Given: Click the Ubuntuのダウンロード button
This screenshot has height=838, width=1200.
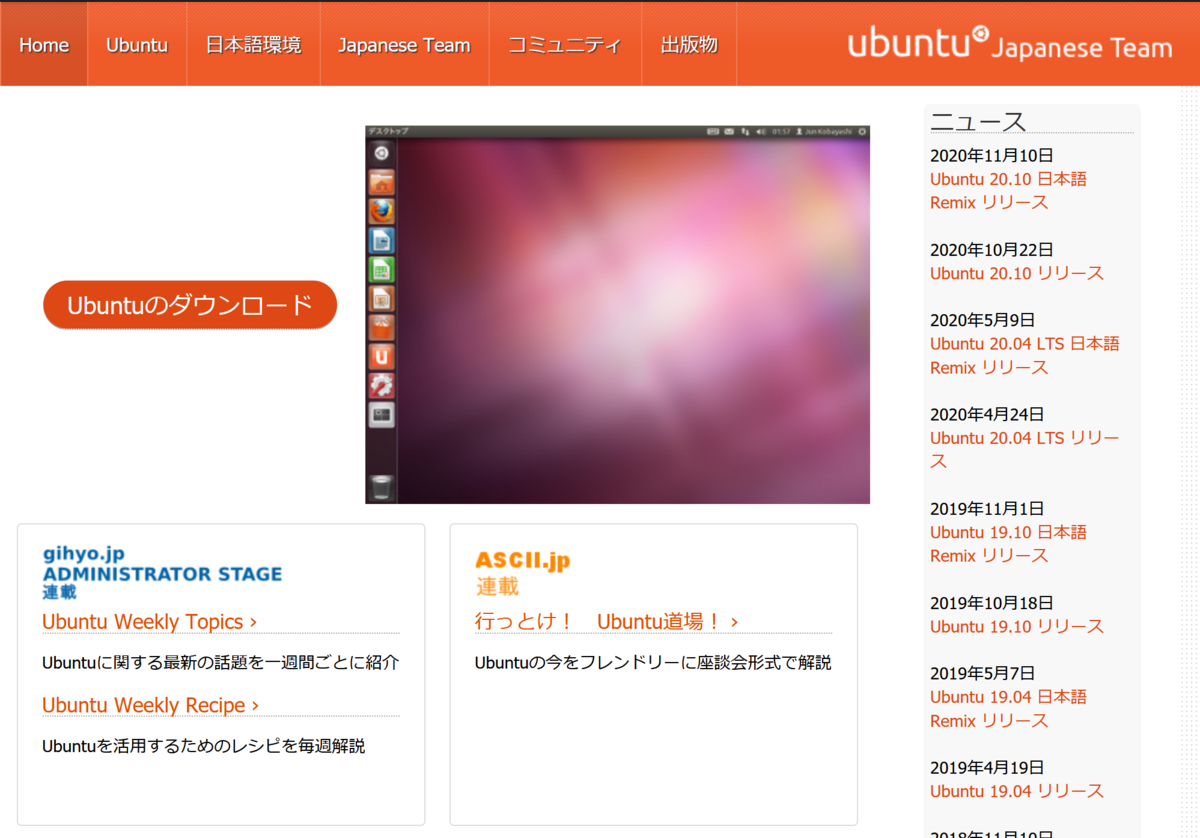Looking at the screenshot, I should tap(189, 305).
